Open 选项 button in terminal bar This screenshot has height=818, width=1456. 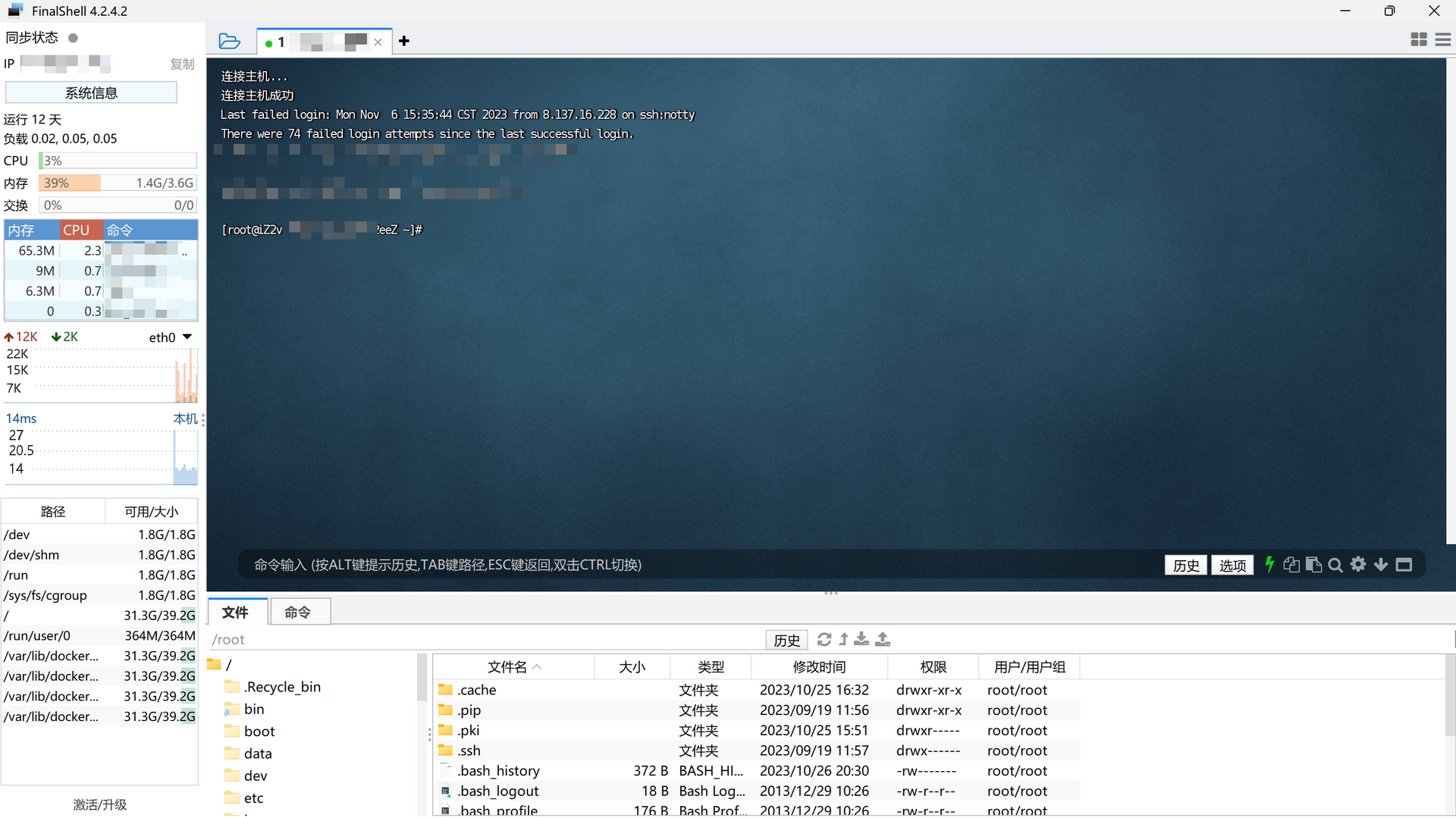click(1232, 565)
